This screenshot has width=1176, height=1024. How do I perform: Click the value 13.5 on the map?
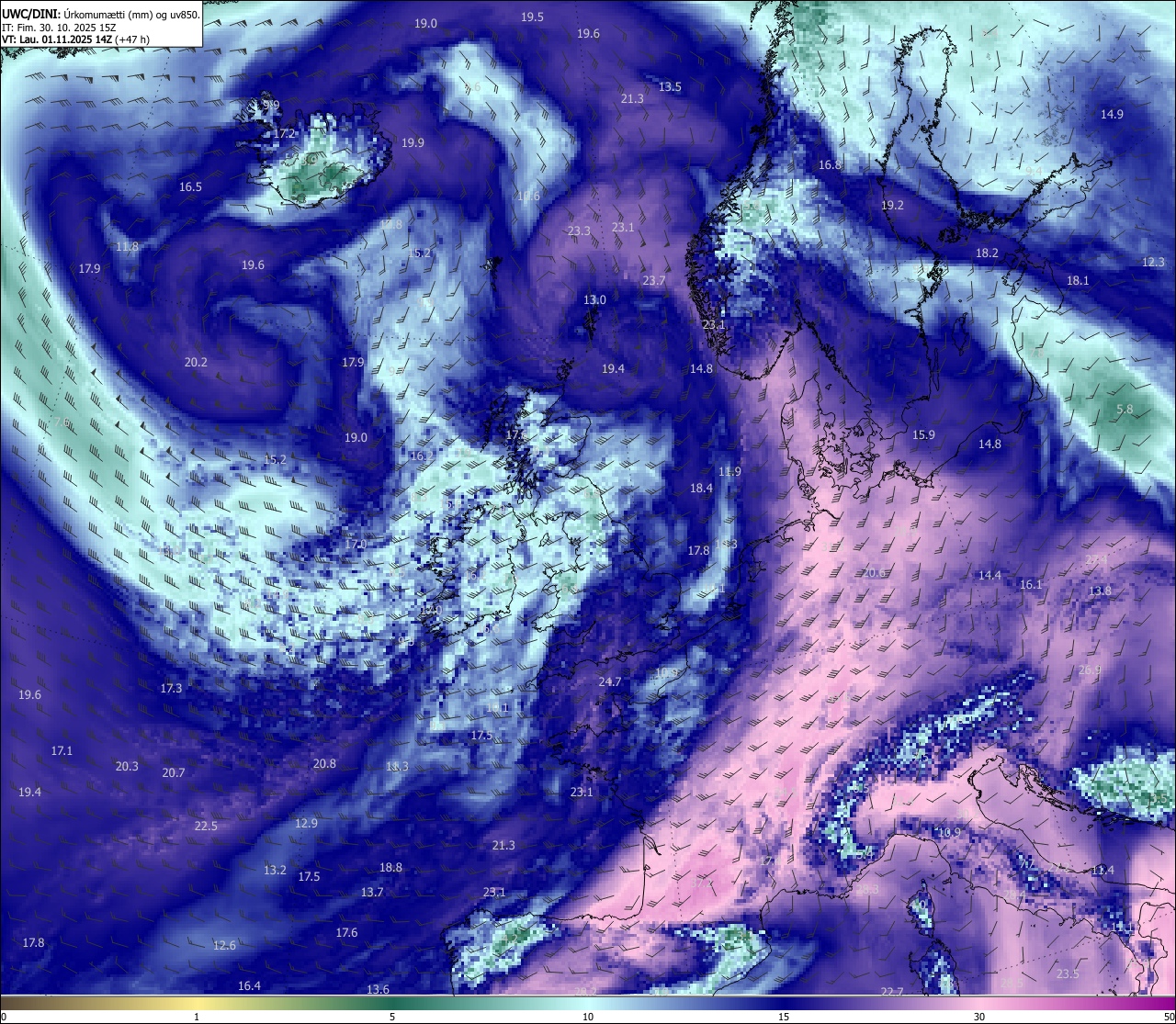click(670, 86)
